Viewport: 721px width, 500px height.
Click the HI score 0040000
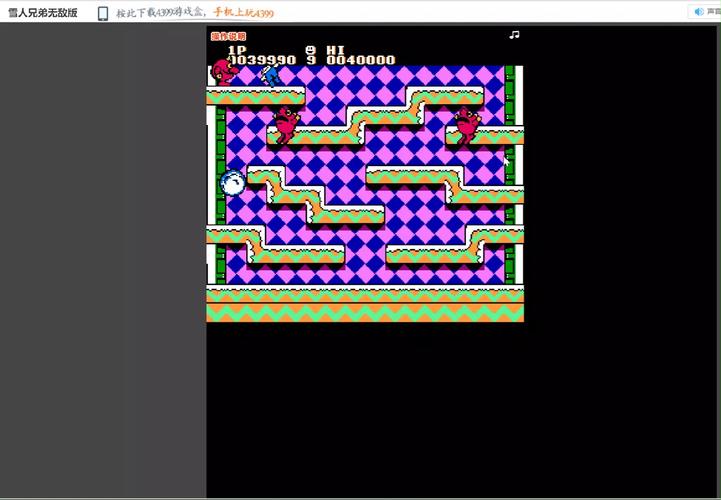[x=361, y=60]
